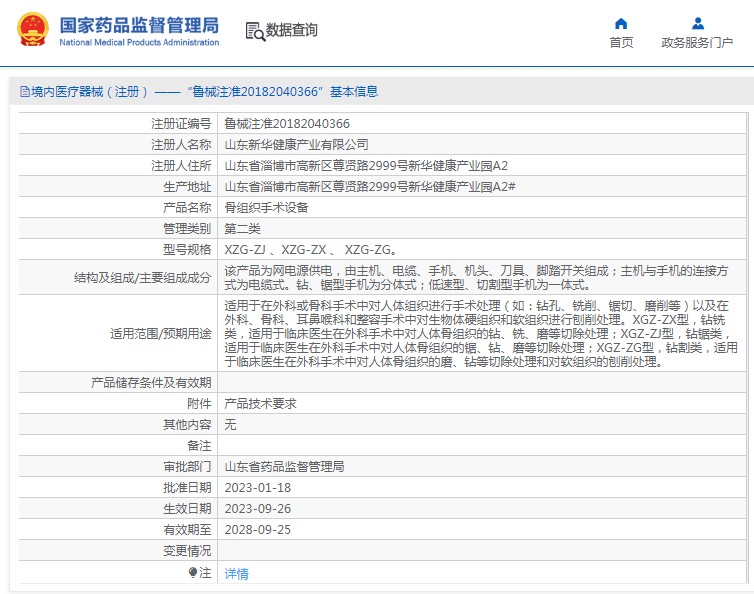Image resolution: width=754 pixels, height=594 pixels.
Task: Click the 型号规格 label
Action: point(187,250)
